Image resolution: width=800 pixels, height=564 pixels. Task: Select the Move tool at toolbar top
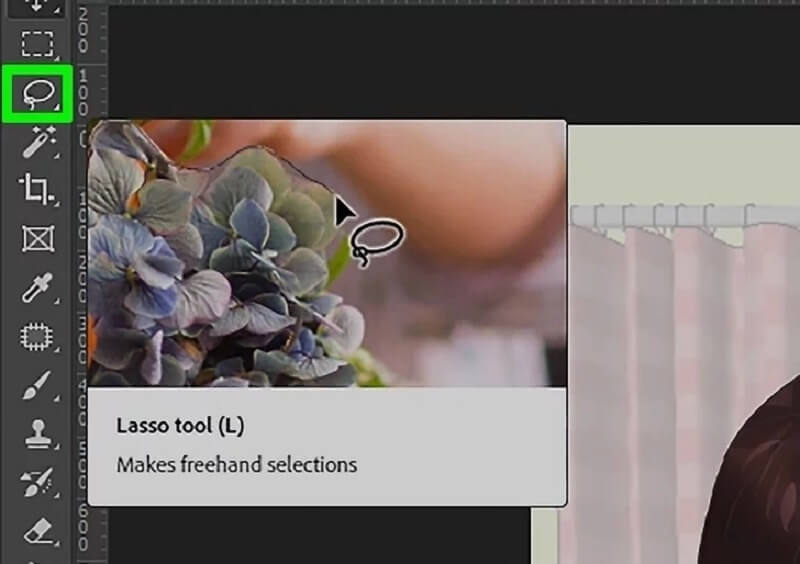pyautogui.click(x=37, y=6)
